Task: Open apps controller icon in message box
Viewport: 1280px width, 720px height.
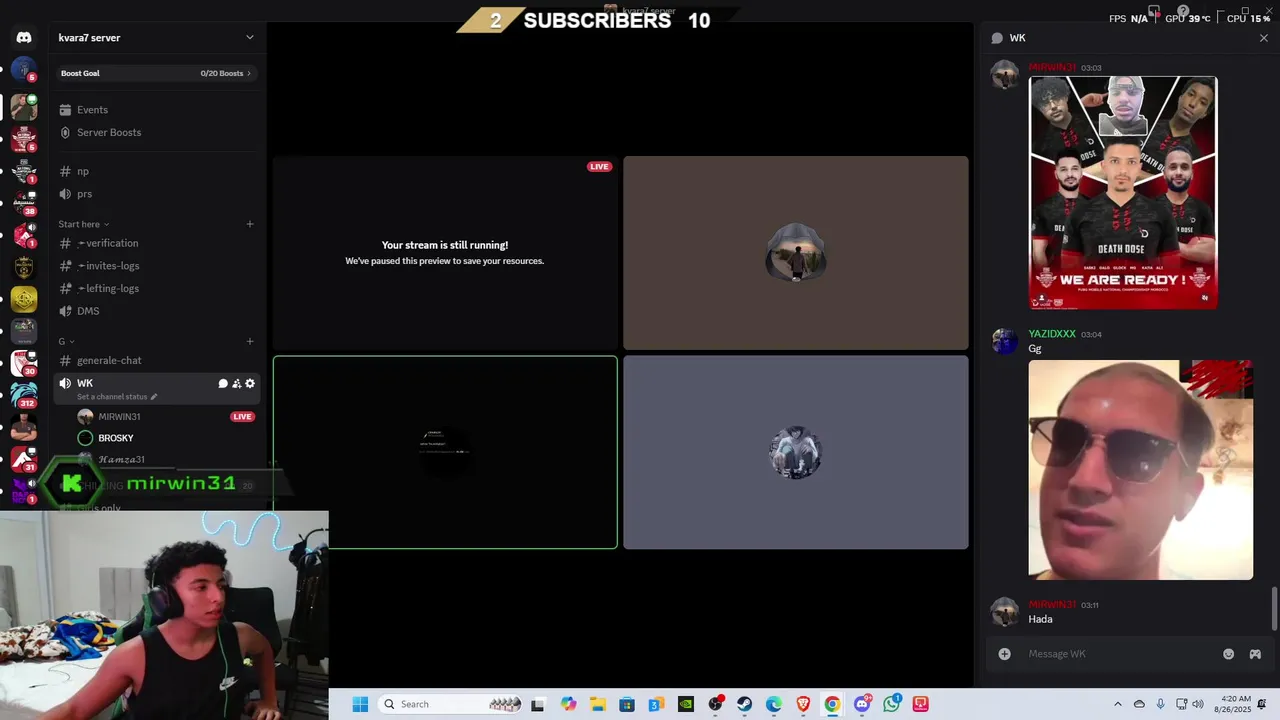Action: (x=1255, y=654)
